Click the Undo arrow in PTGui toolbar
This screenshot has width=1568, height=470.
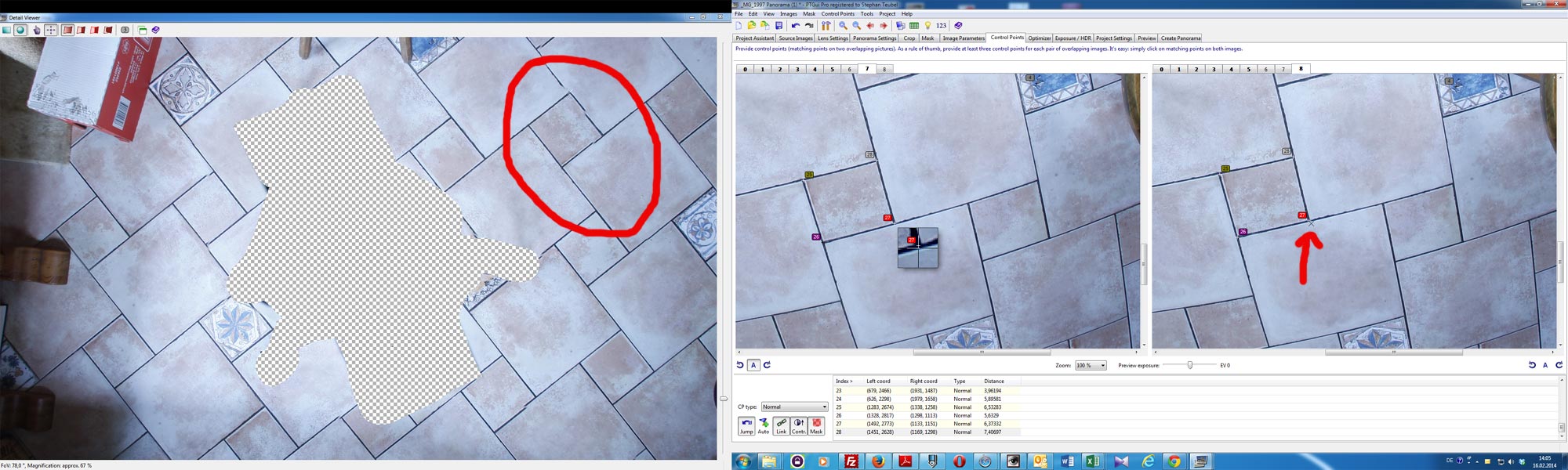pyautogui.click(x=795, y=26)
